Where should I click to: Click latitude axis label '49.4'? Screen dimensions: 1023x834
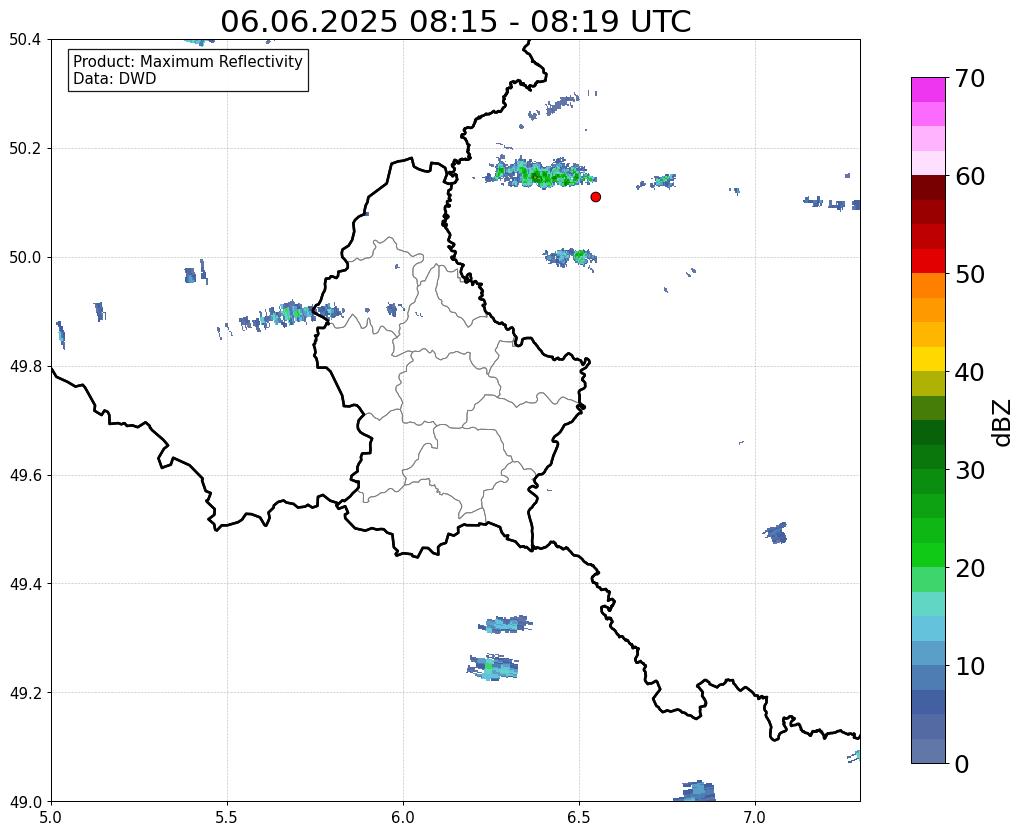25,584
